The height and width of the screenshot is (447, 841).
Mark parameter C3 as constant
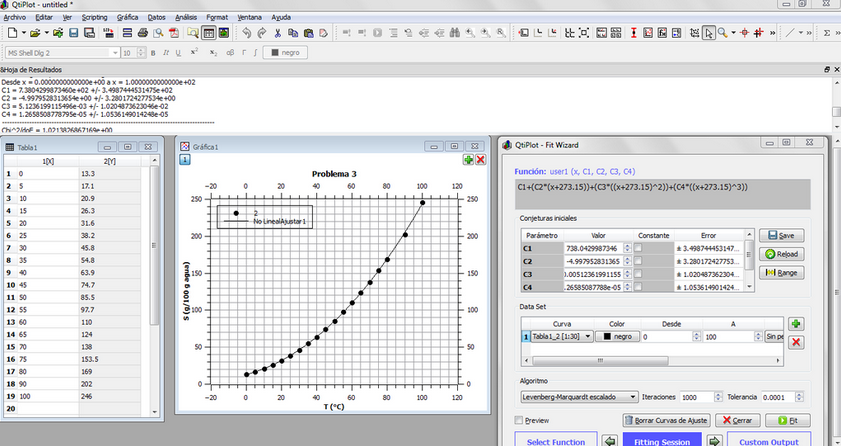[x=638, y=274]
